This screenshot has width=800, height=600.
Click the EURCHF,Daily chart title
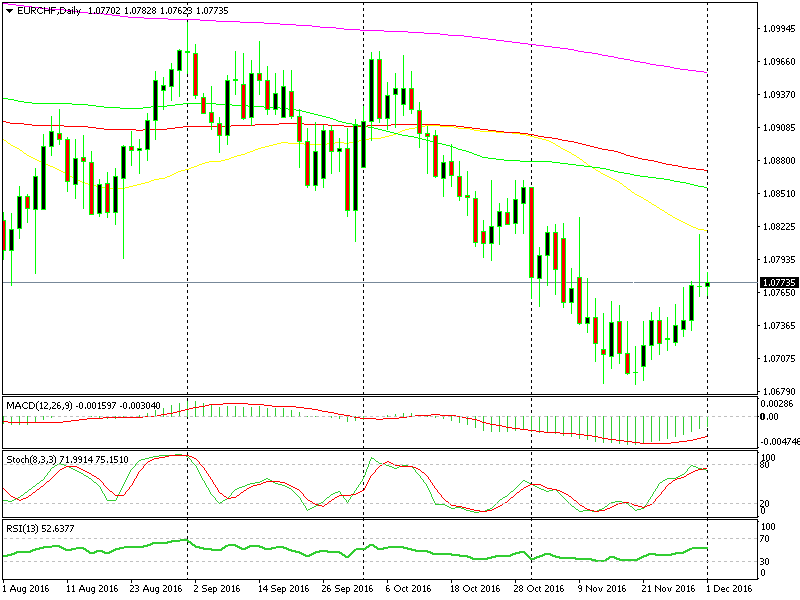49,11
